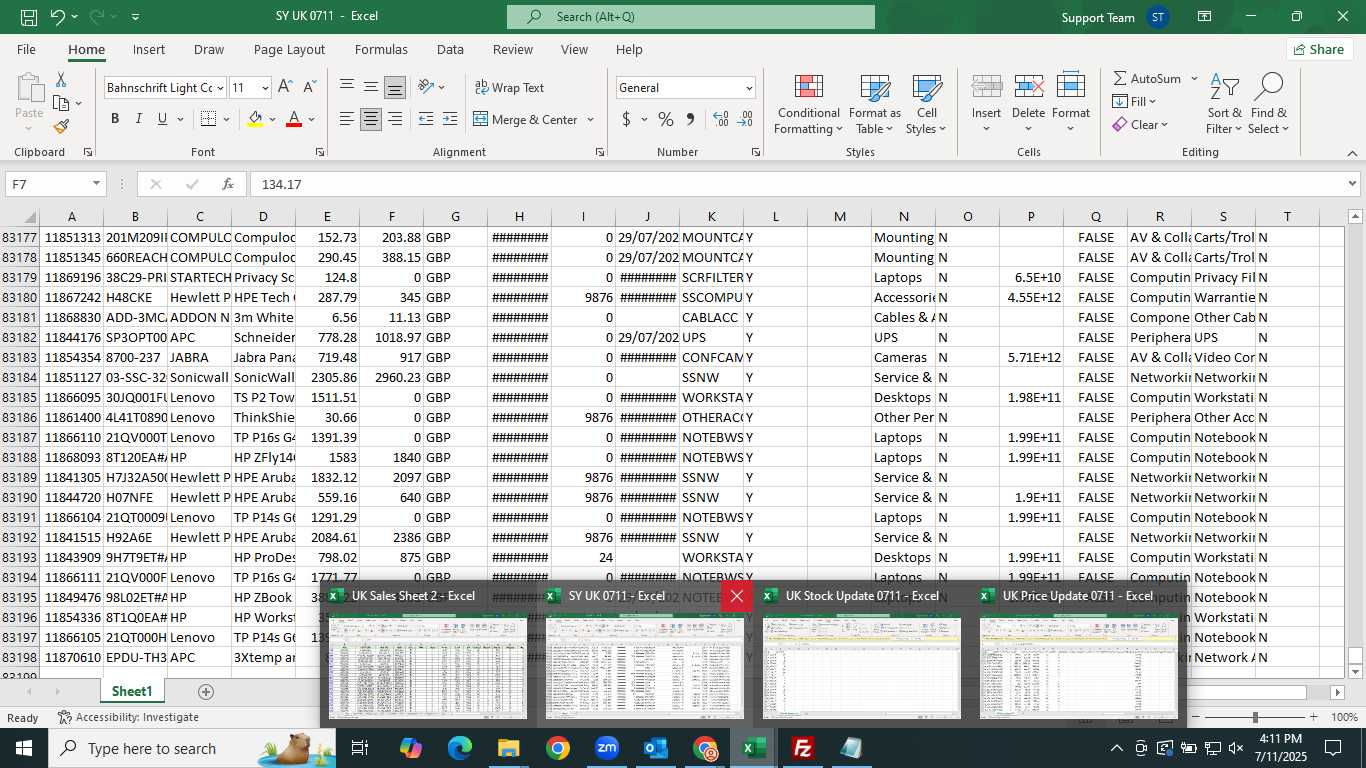Click the Increase Font Size icon

pos(285,88)
